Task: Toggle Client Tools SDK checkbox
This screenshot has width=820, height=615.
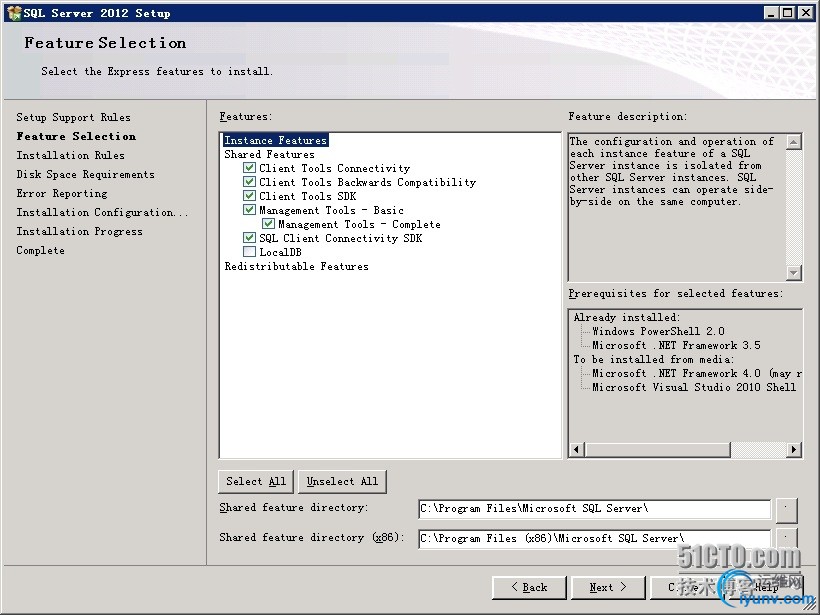Action: [x=249, y=196]
